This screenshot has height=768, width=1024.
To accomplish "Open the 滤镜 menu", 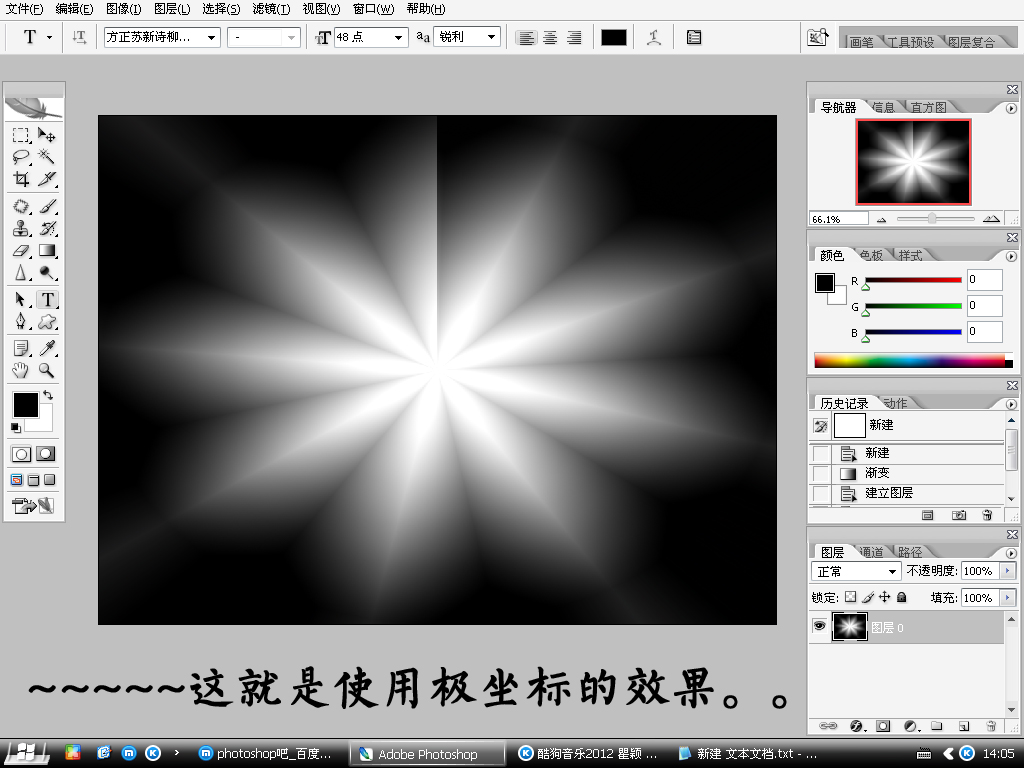I will click(271, 9).
